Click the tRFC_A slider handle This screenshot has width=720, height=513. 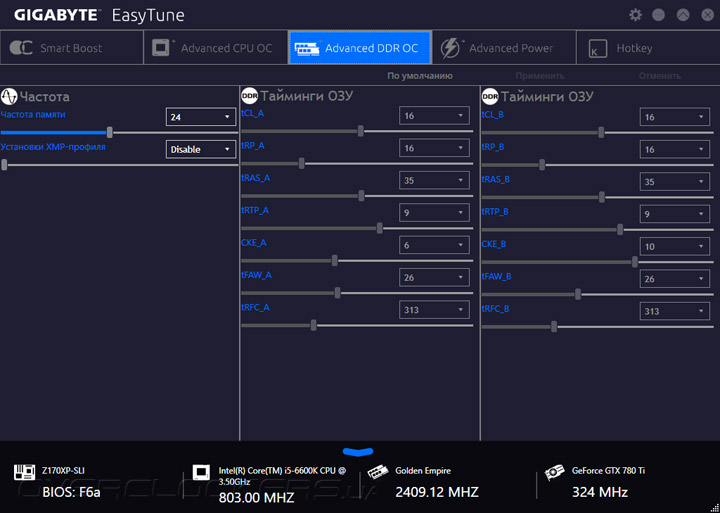coord(314,325)
